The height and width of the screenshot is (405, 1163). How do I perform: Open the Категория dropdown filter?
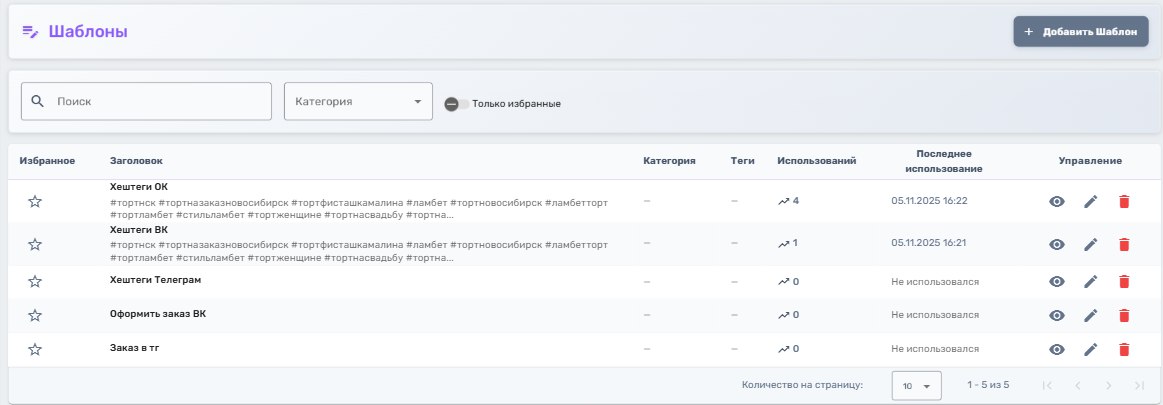[x=358, y=102]
